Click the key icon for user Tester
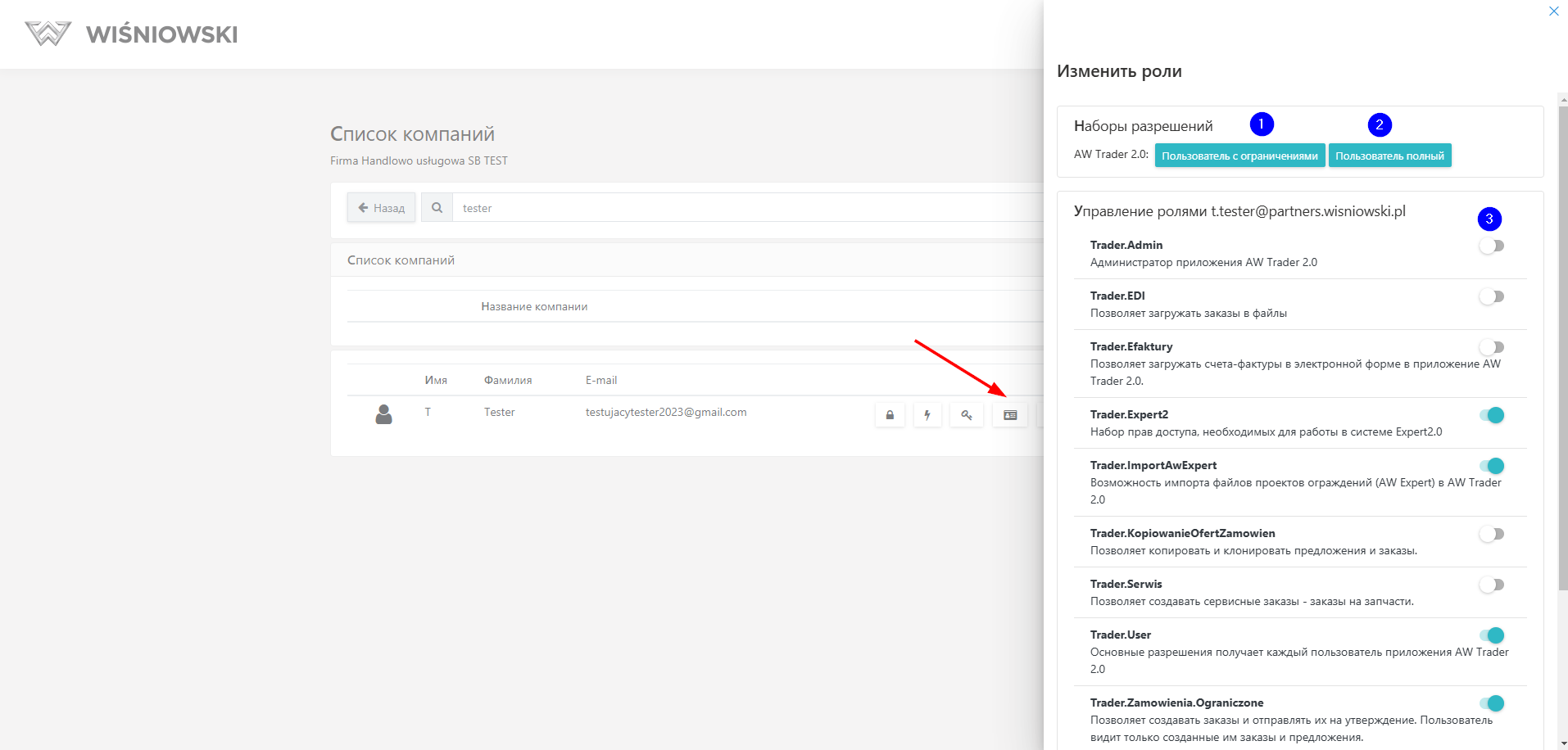This screenshot has height=750, width=1568. tap(967, 415)
